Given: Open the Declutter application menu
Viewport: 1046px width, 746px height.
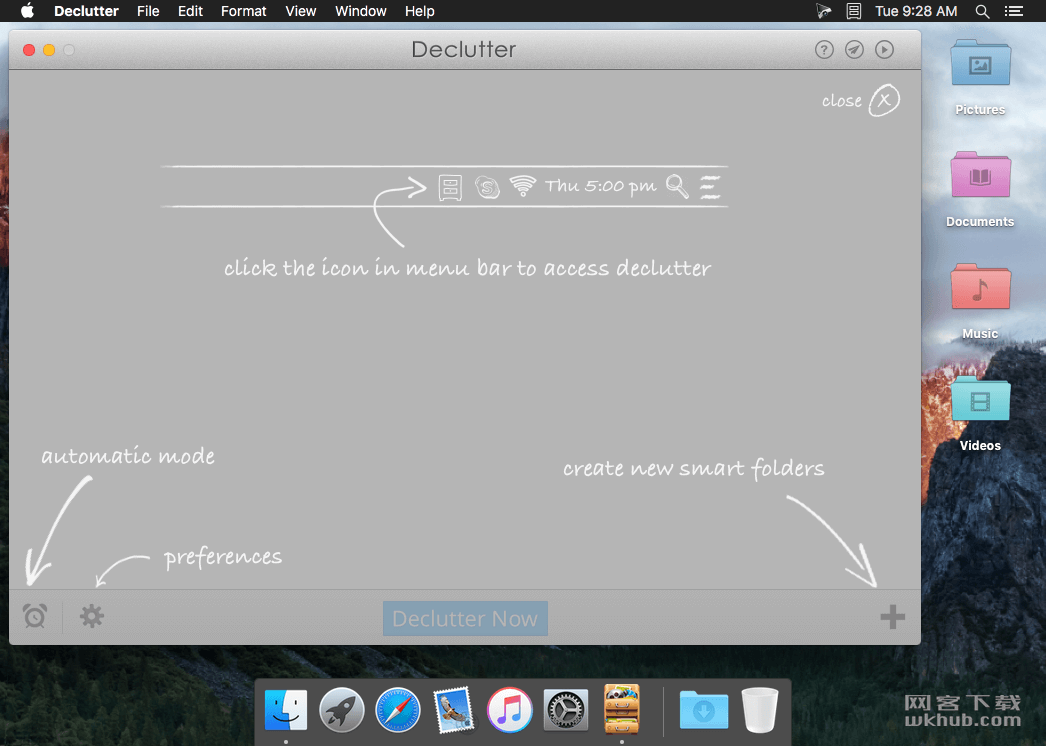Looking at the screenshot, I should tap(86, 11).
